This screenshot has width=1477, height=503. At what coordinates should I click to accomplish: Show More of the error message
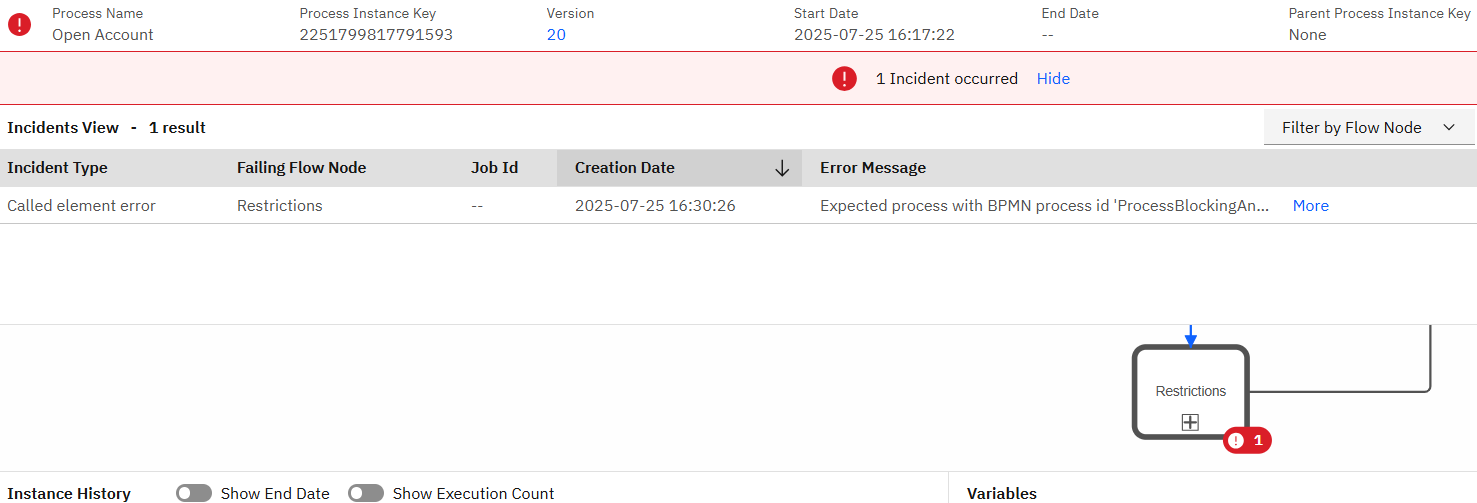point(1310,205)
